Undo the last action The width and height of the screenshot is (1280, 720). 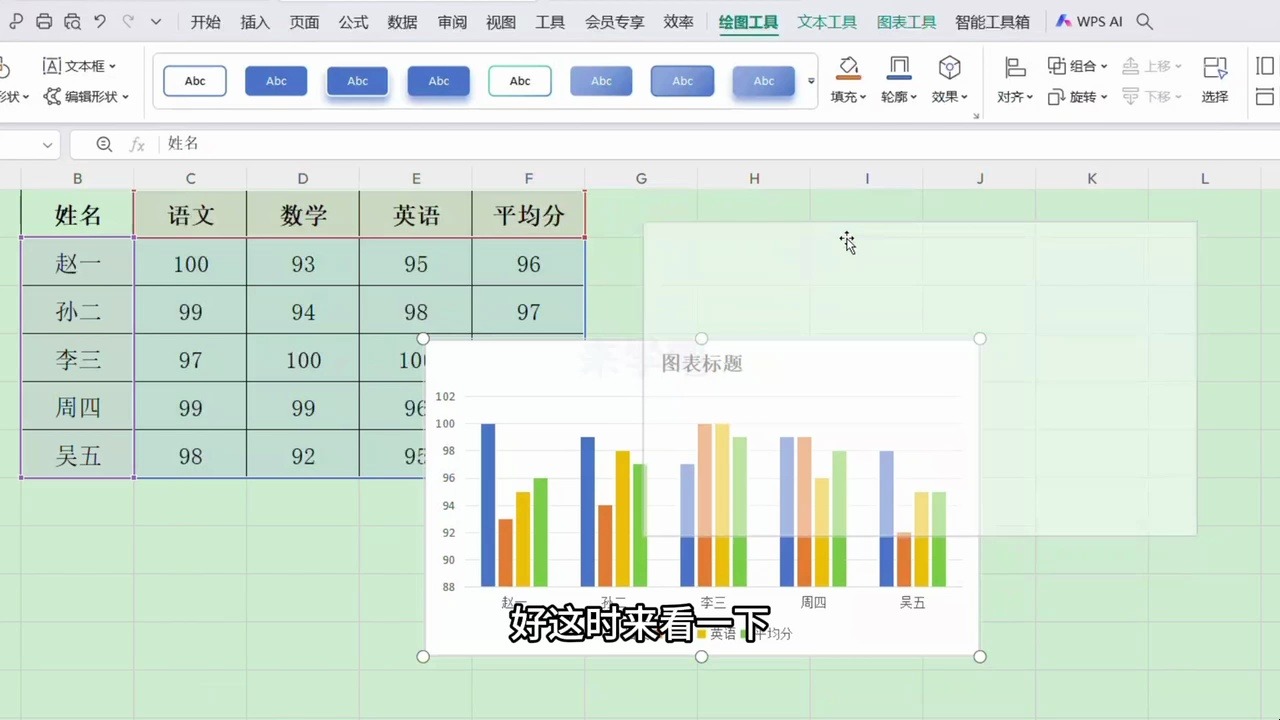pyautogui.click(x=99, y=21)
